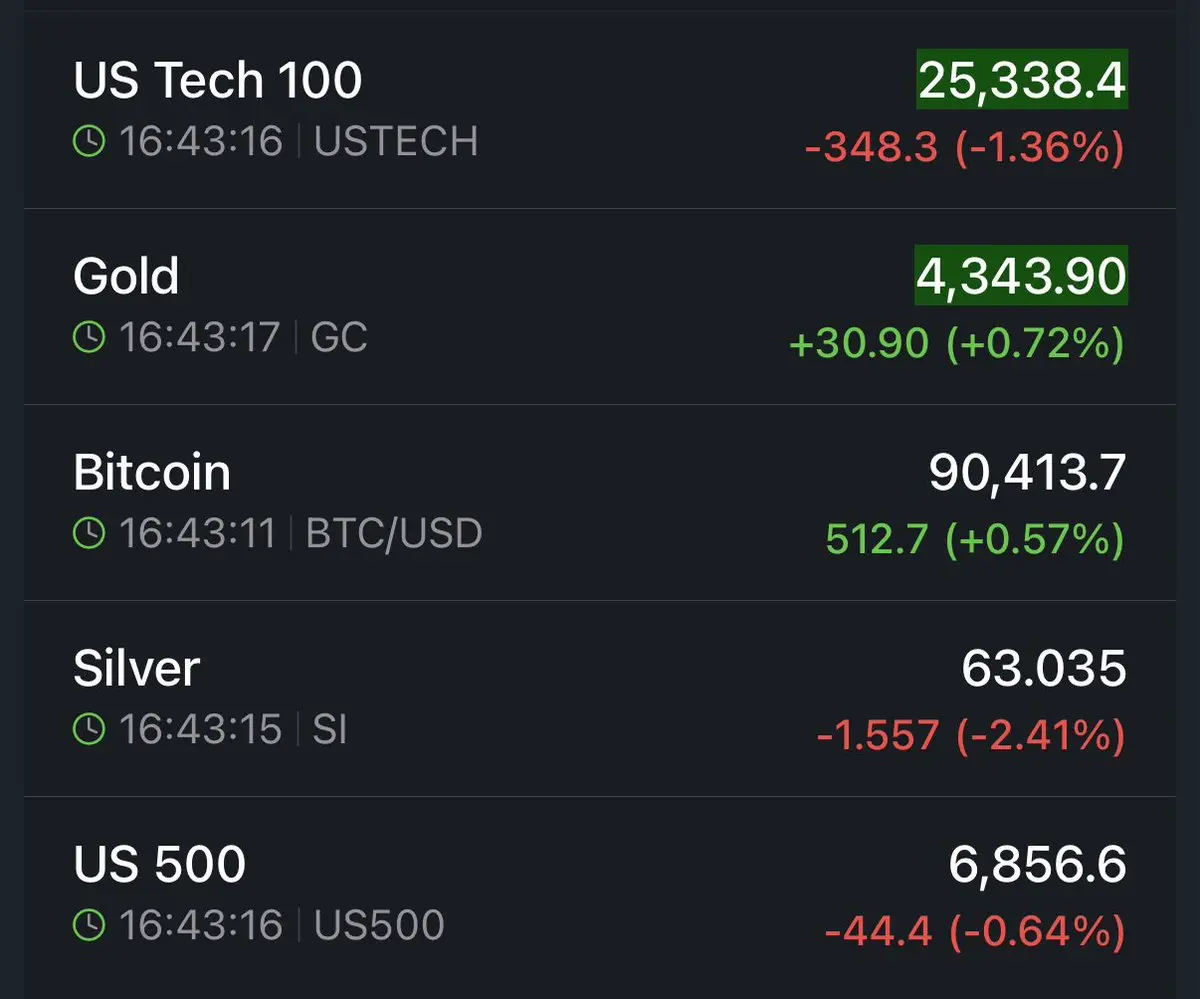Click the US500 ticker symbol

tap(379, 926)
